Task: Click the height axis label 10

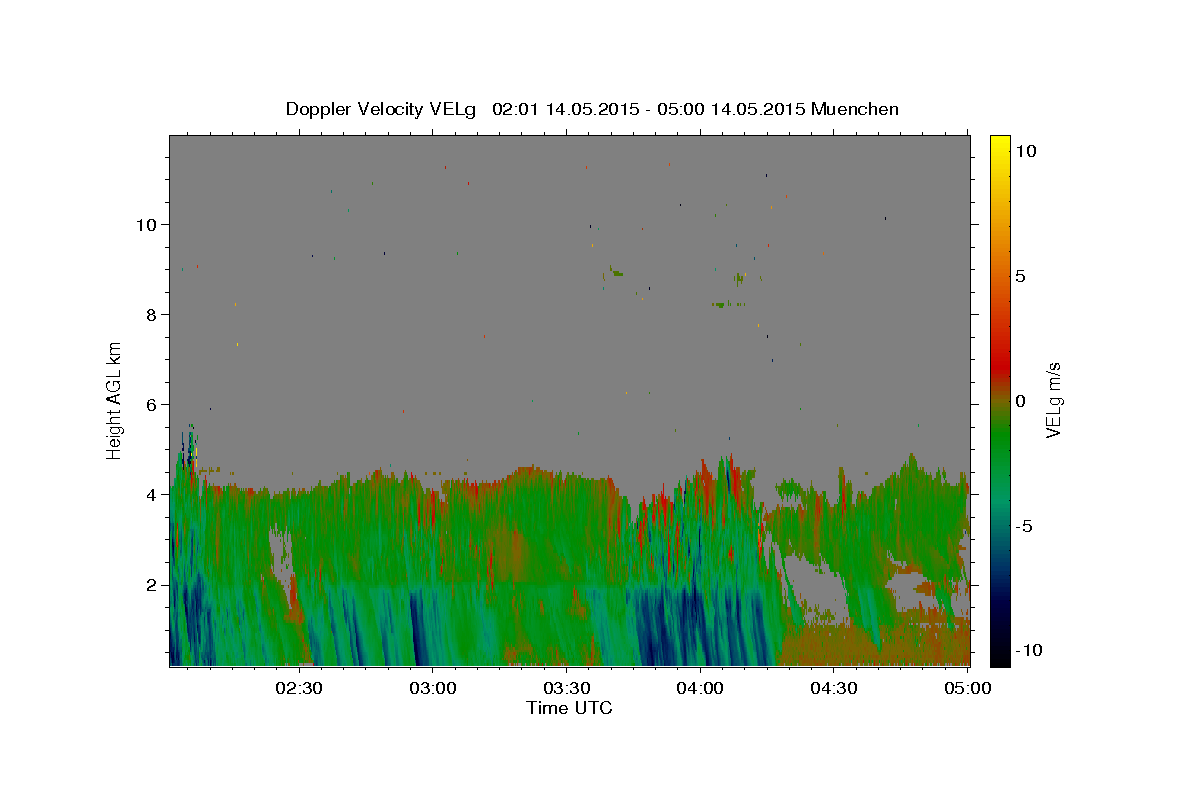Action: click(x=148, y=224)
